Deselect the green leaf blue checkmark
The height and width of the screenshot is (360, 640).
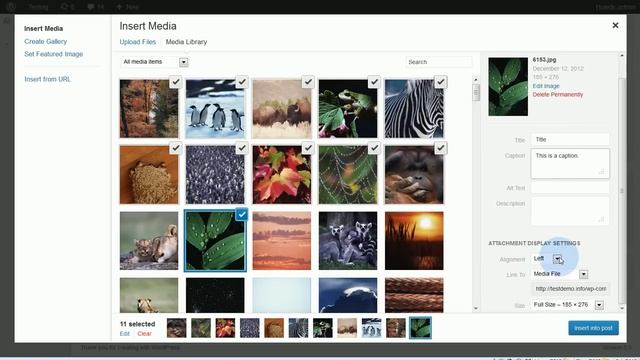(x=242, y=214)
